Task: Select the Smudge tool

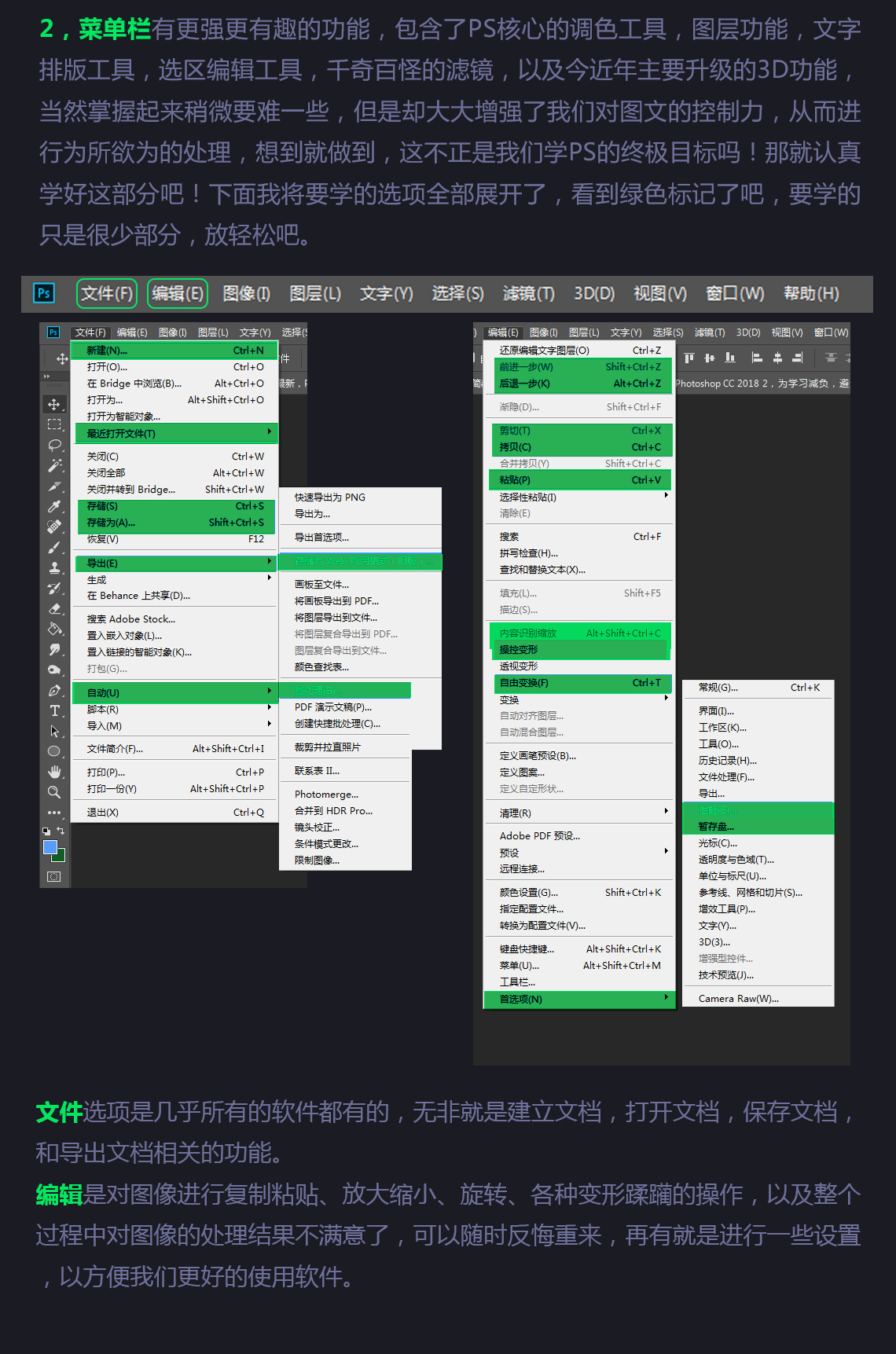Action: tap(54, 649)
